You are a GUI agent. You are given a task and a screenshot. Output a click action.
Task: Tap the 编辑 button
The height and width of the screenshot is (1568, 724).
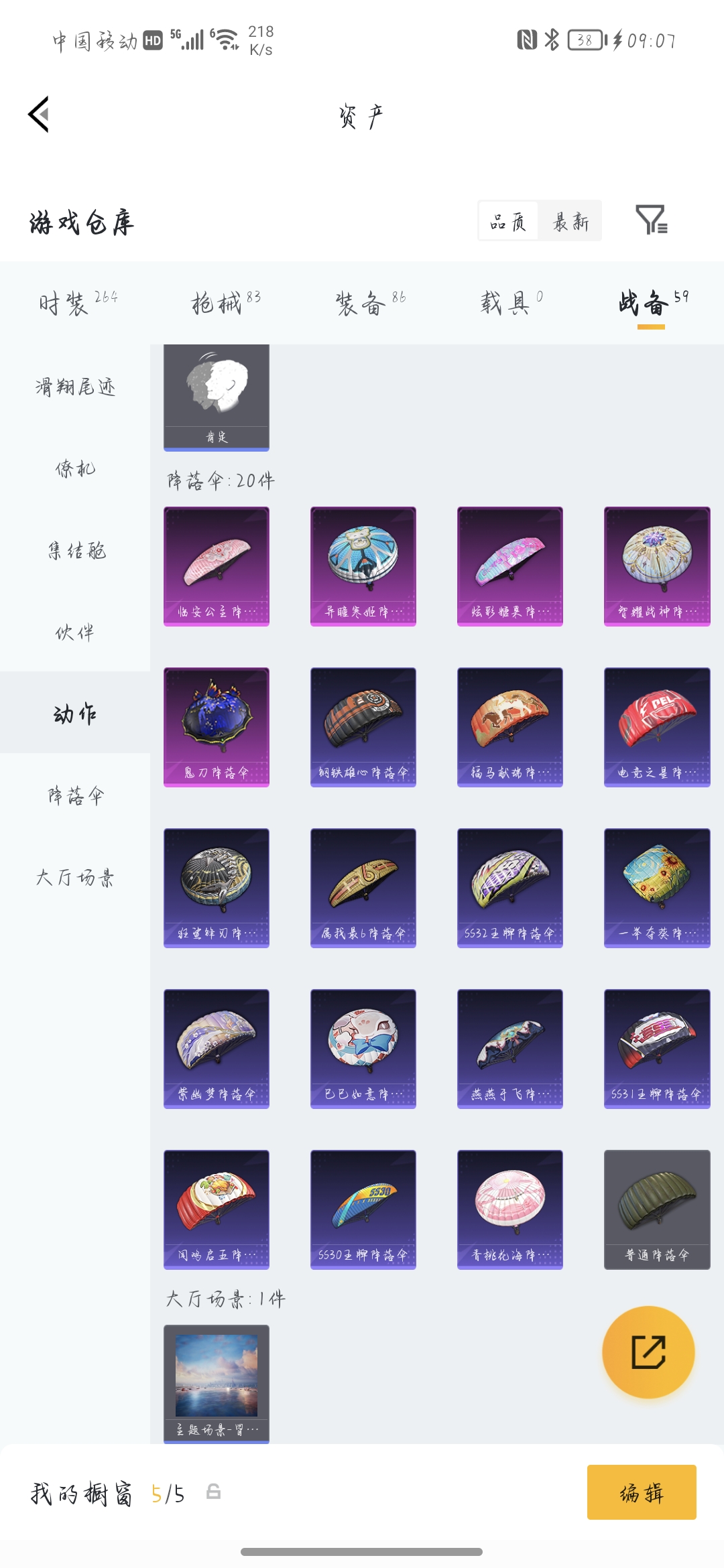click(x=642, y=1492)
